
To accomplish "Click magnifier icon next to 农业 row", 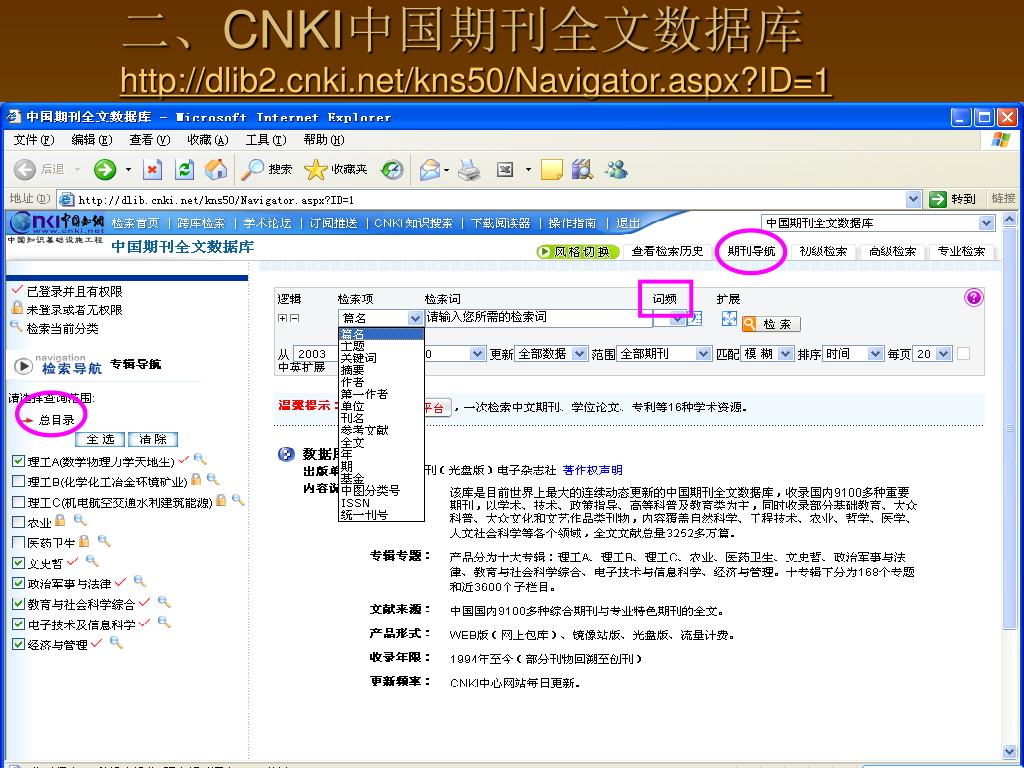I will click(80, 520).
